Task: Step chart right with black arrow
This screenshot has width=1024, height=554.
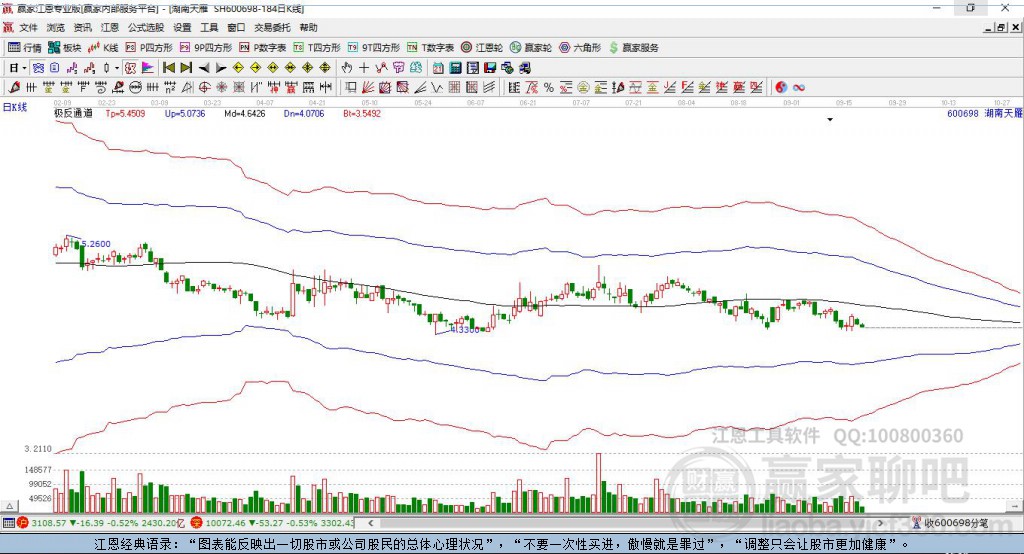Action: (x=221, y=68)
